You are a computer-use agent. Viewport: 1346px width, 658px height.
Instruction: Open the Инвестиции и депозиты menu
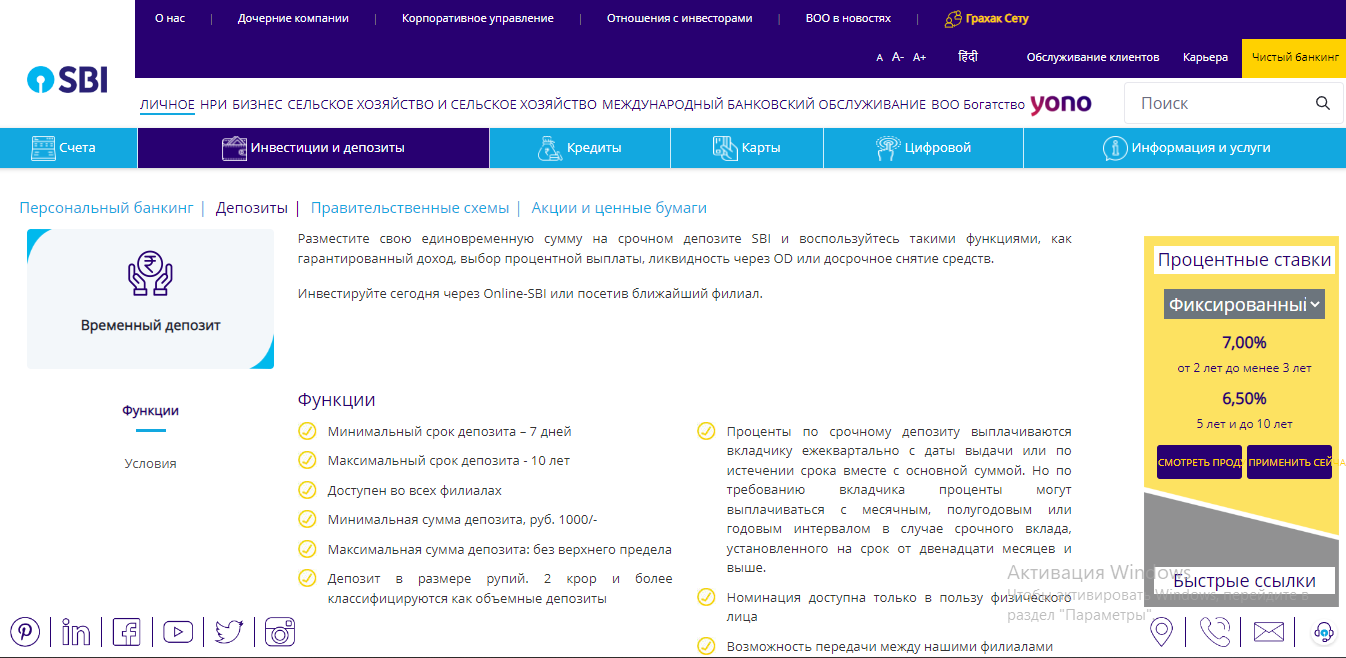coord(313,148)
